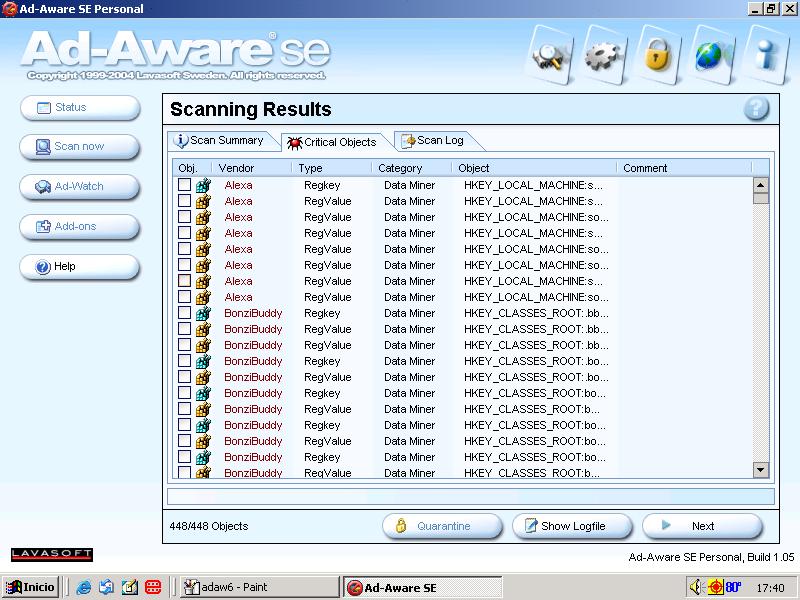Click the vertical scrollbar thumb in results list

[761, 198]
